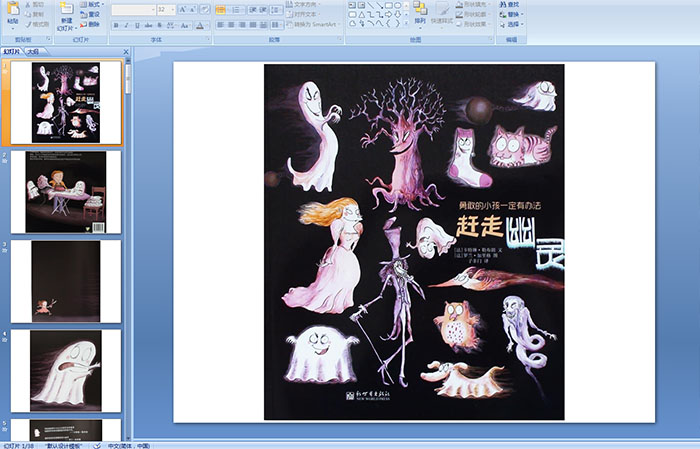This screenshot has height=449, width=700.
Task: Center the text
Action: (231, 25)
